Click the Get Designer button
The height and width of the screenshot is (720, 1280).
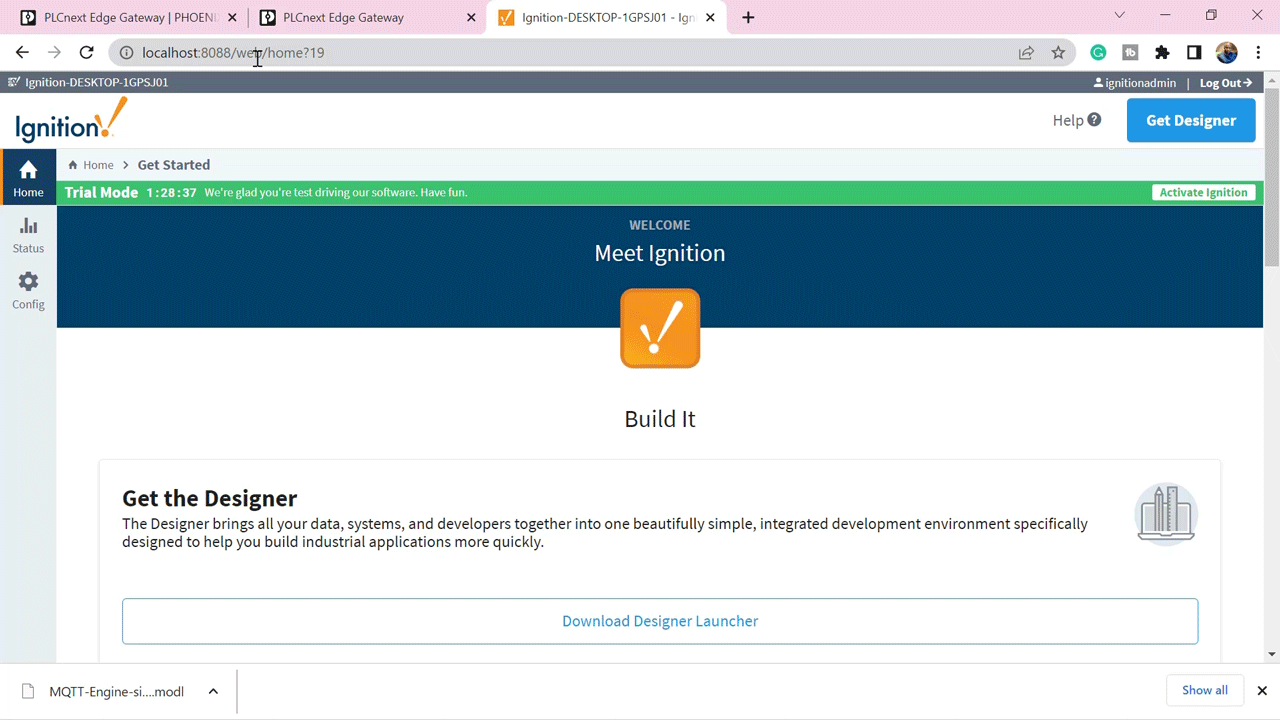(1191, 120)
